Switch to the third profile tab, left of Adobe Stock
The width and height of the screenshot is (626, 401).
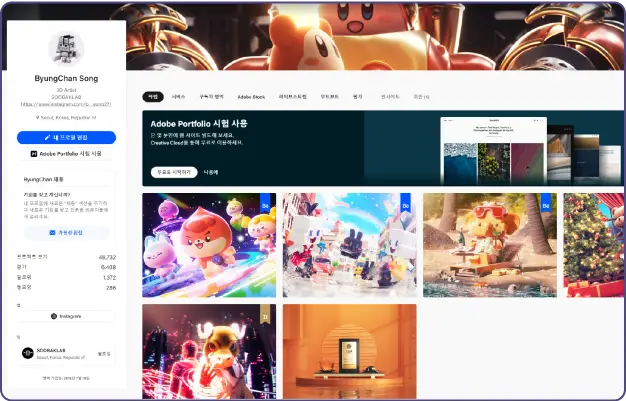pyautogui.click(x=212, y=97)
